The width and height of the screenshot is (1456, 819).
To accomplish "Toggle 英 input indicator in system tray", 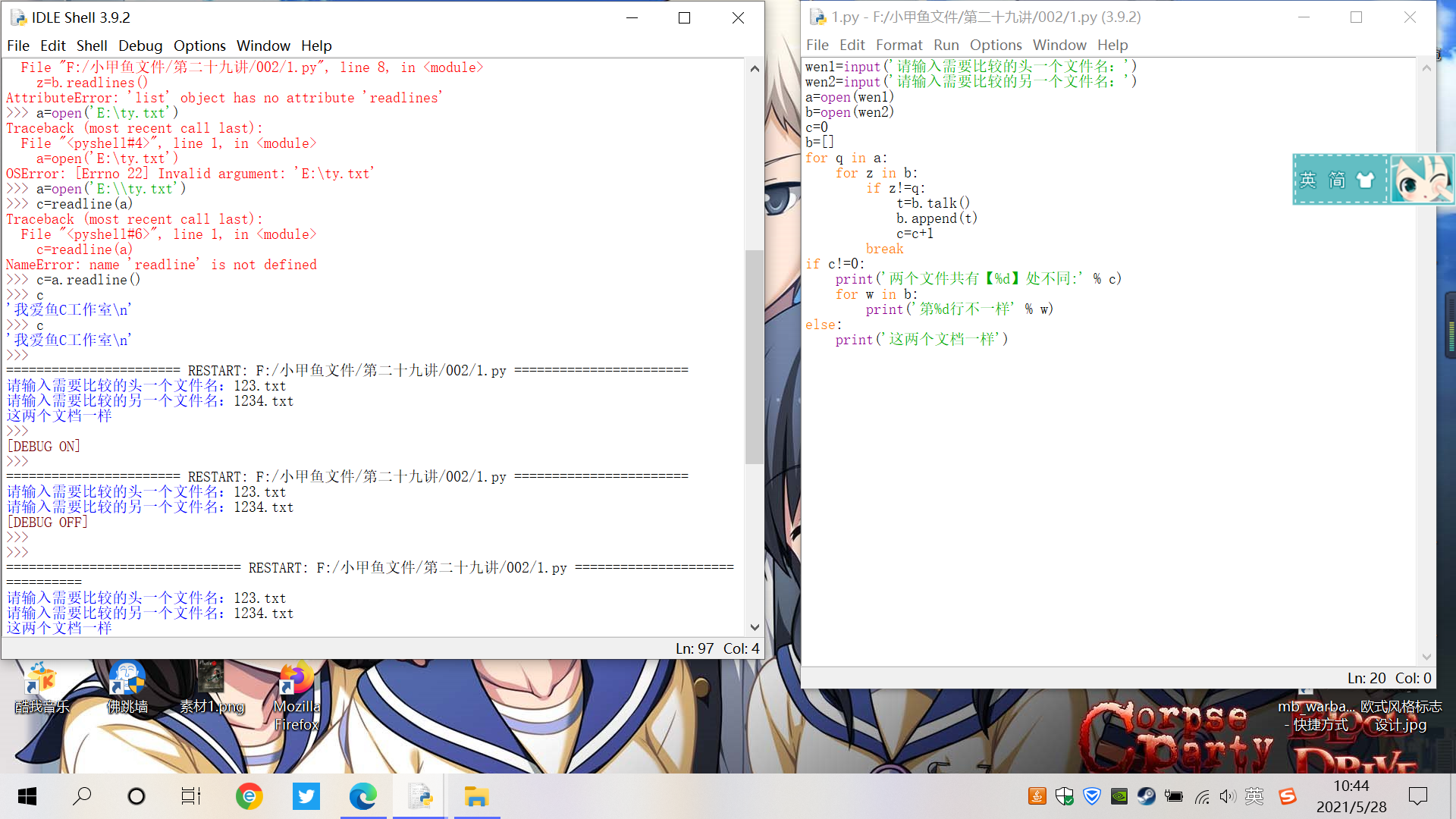I will click(1254, 796).
